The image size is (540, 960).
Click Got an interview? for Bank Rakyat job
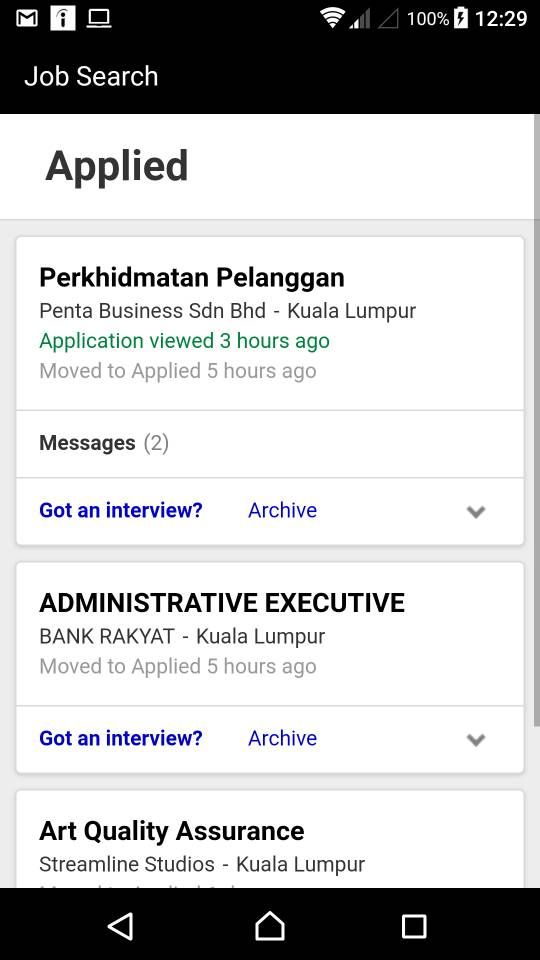point(121,738)
